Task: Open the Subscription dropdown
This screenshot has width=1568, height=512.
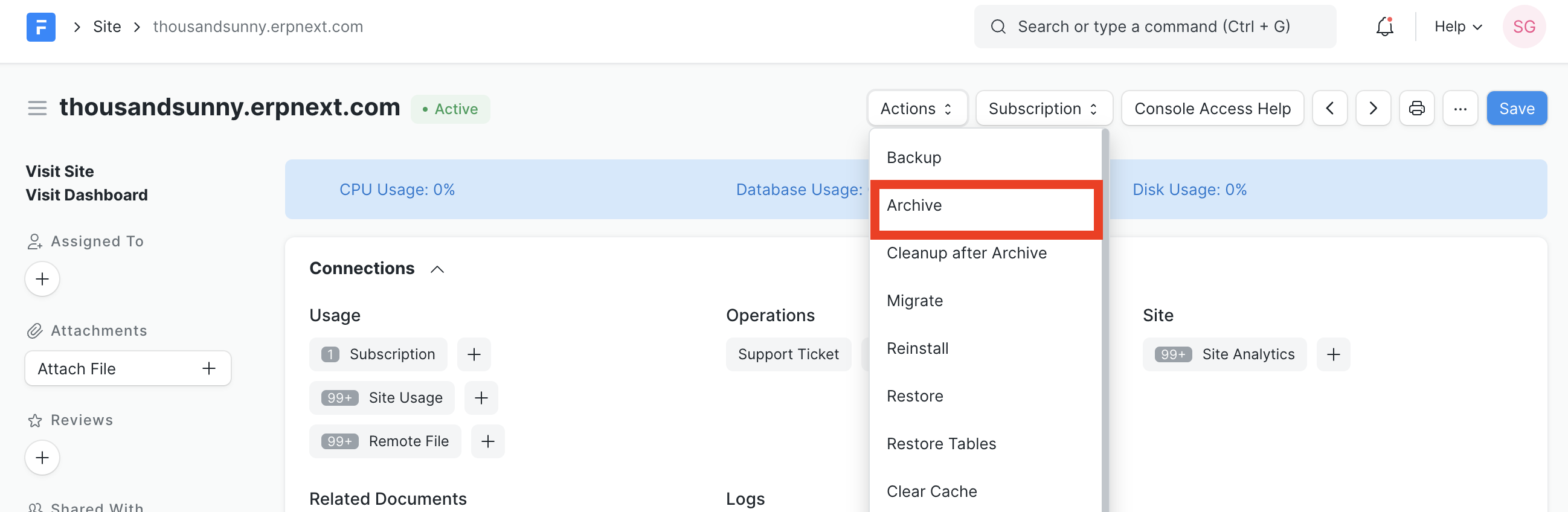Action: click(1043, 108)
